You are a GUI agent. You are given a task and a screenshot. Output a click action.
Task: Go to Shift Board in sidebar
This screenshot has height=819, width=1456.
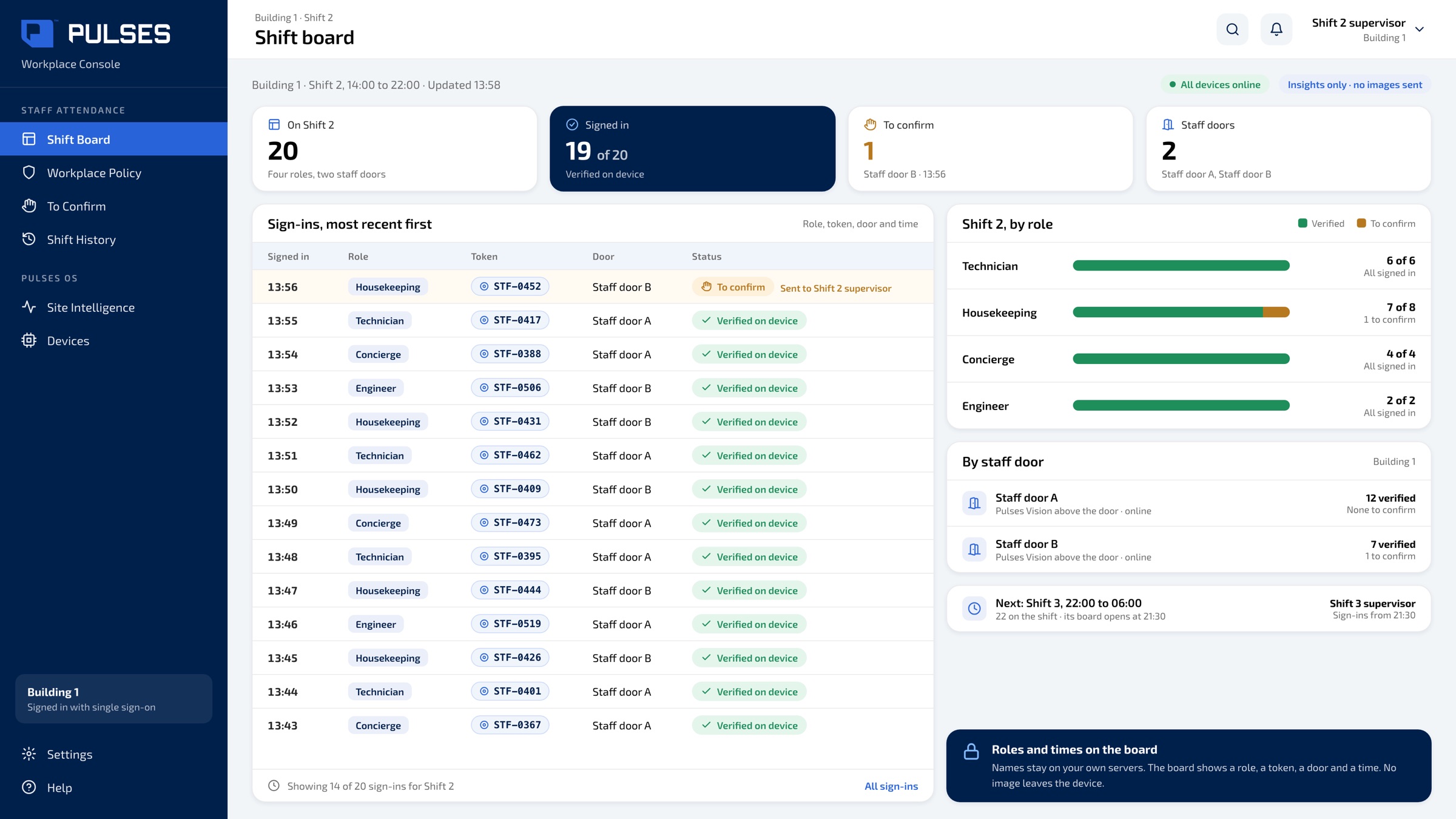113,139
